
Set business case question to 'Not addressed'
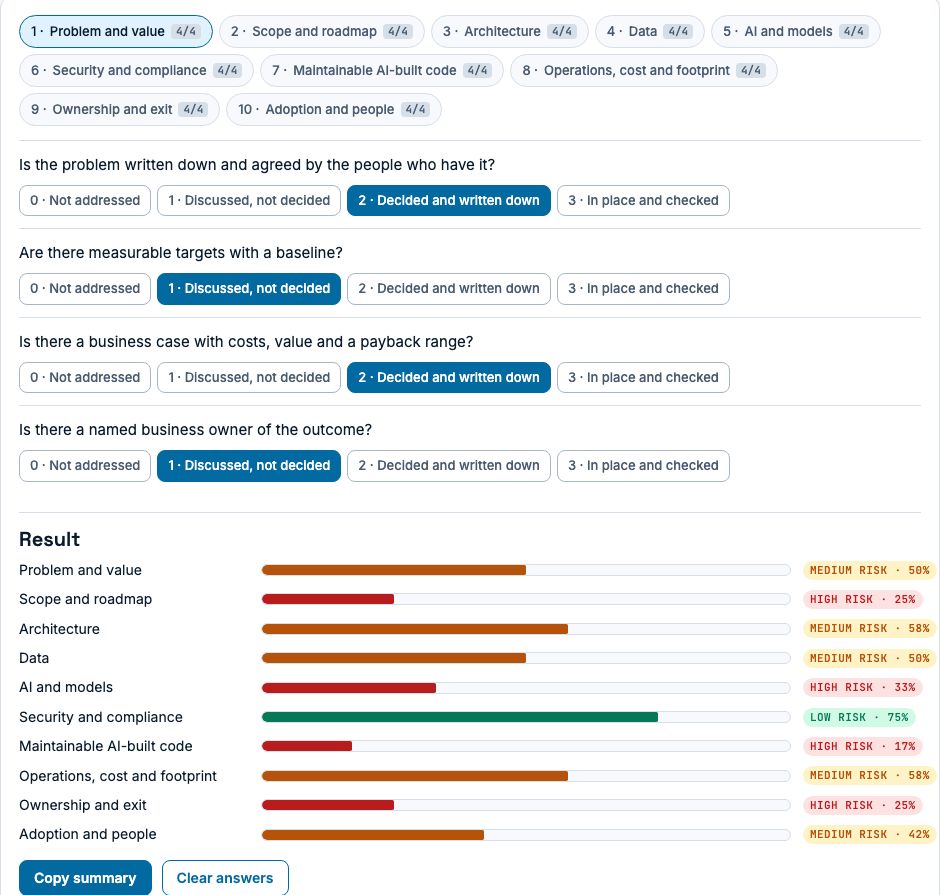(85, 378)
